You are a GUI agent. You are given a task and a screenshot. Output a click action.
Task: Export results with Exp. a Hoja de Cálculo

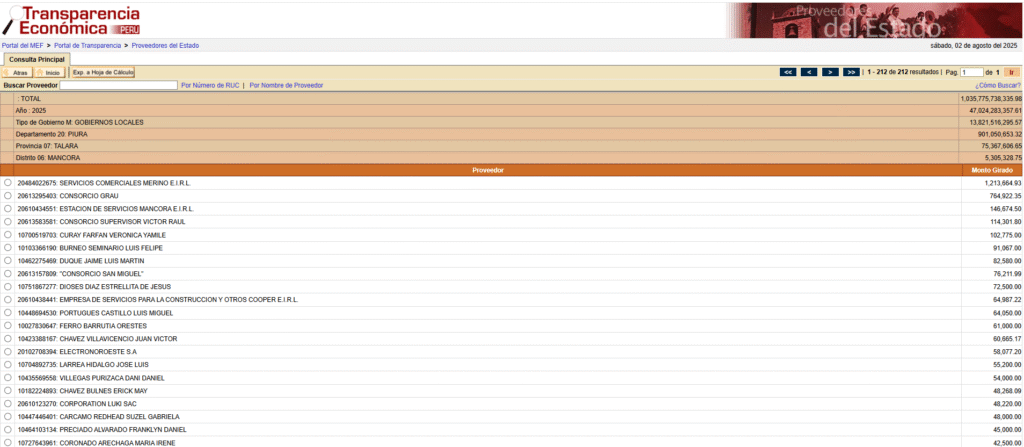pos(102,73)
